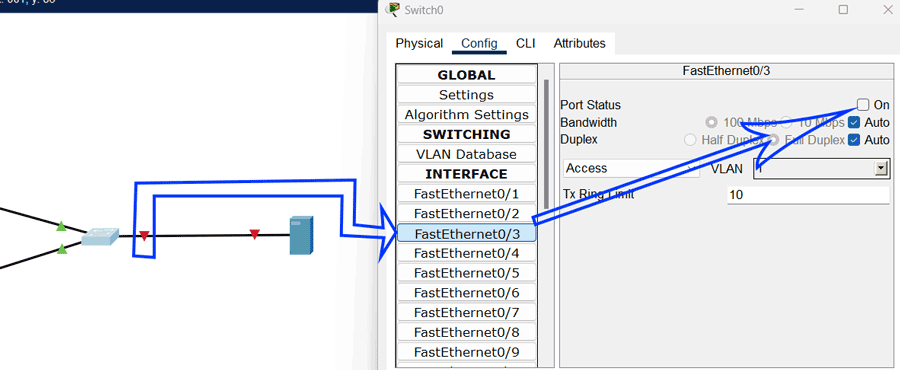900x370 pixels.
Task: Click the Packet Tracer icon in the Switch0 title bar
Action: [x=393, y=9]
